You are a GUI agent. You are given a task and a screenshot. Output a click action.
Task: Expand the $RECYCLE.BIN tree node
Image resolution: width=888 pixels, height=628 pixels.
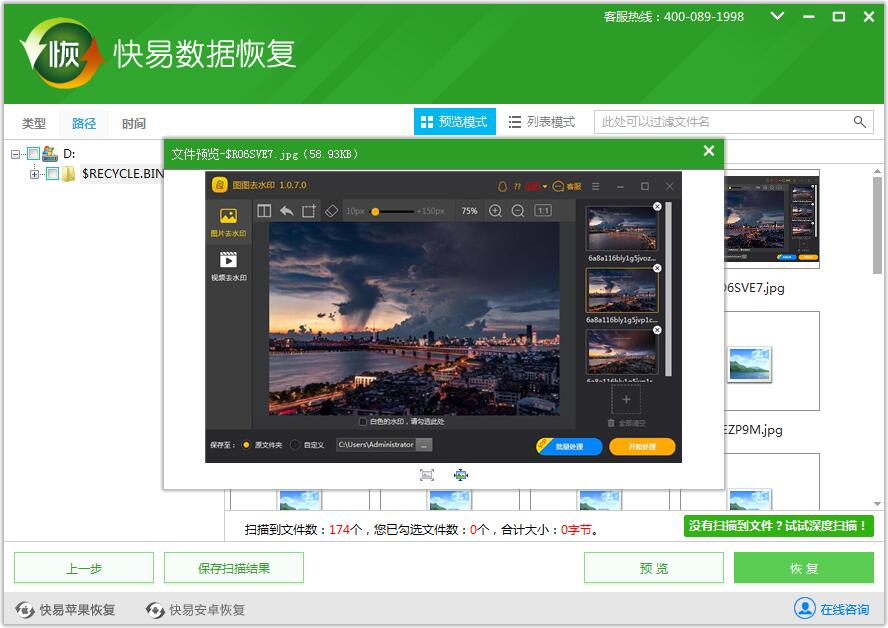(34, 173)
